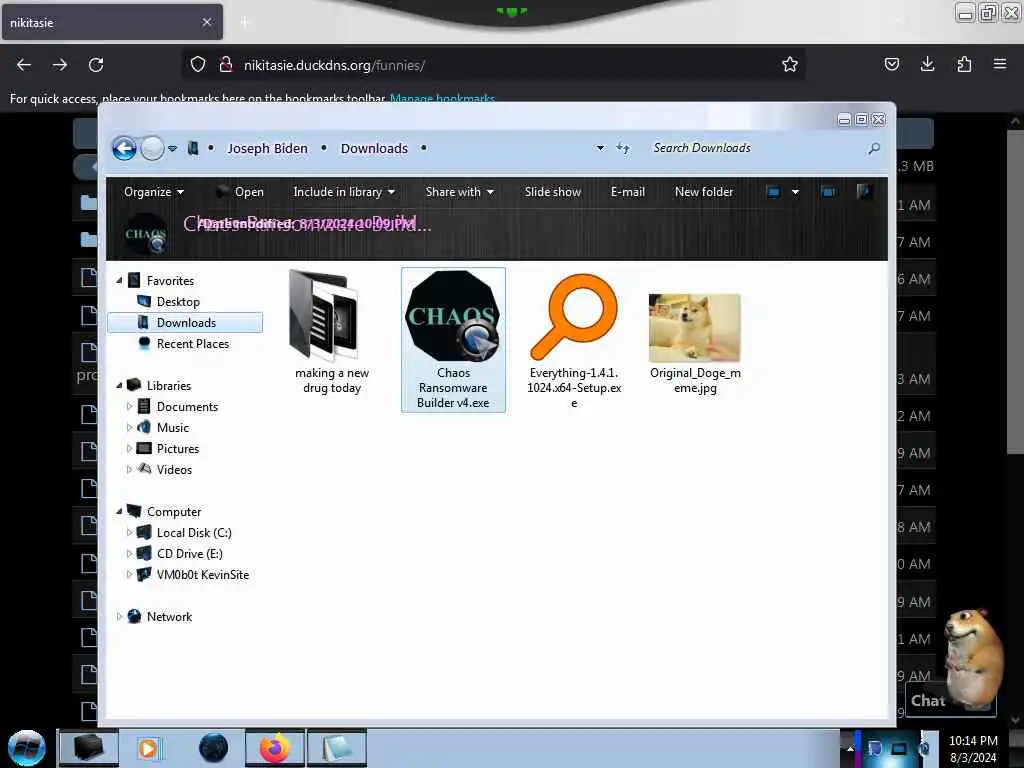The height and width of the screenshot is (768, 1024).
Task: Click the shield tracking protection icon
Action: coord(198,65)
